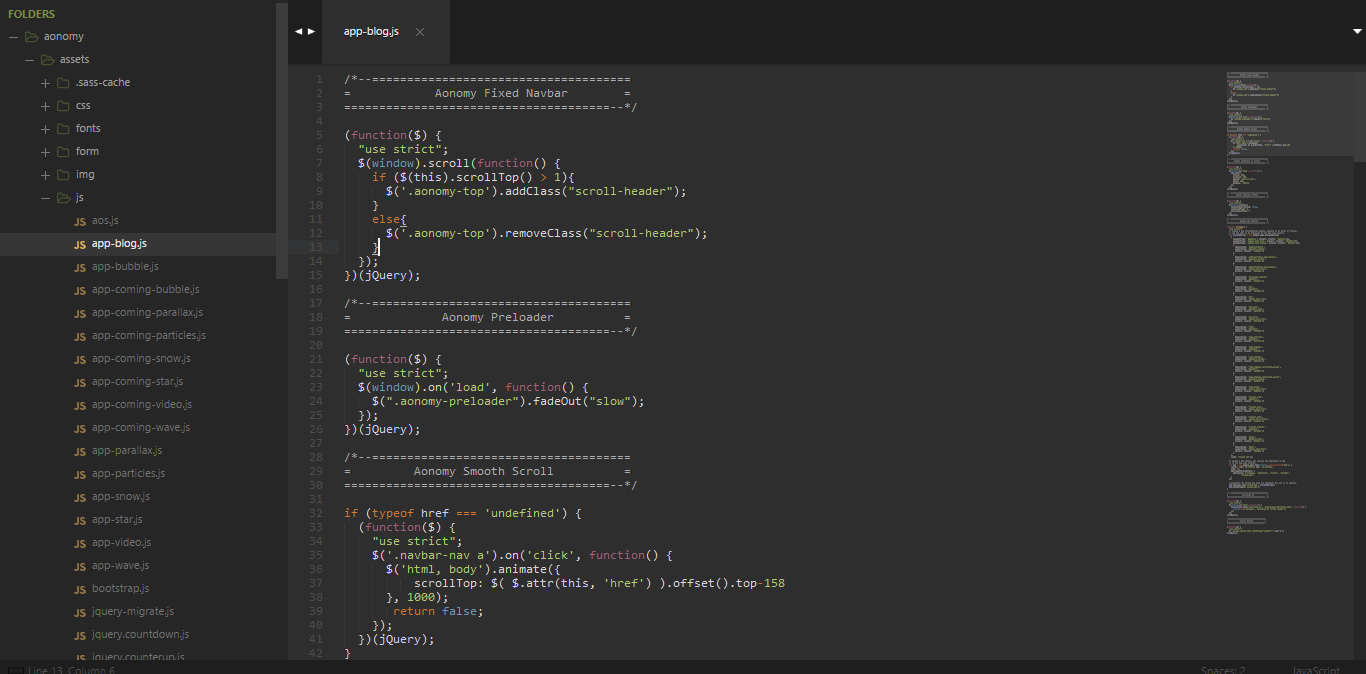Click the 'Aonomy Smooth Scroll' comment text
Image resolution: width=1366 pixels, height=674 pixels.
tap(484, 471)
